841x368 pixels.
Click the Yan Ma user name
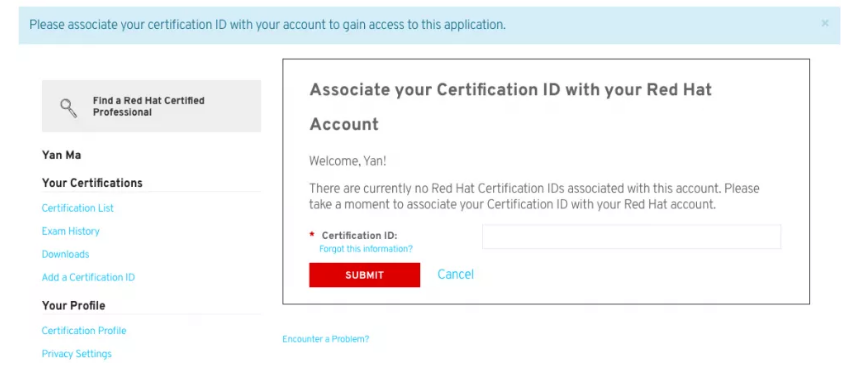(62, 156)
